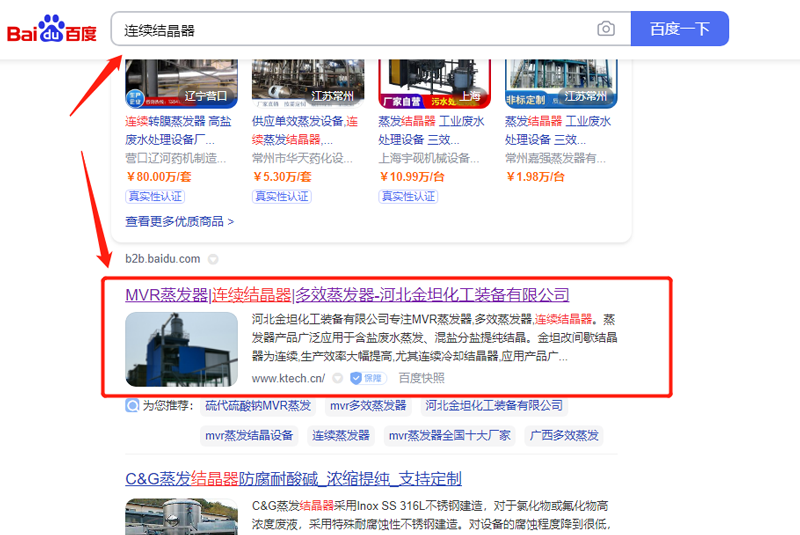This screenshot has width=800, height=535.
Task: Open 查看更多优质商品 link
Action: coord(179,221)
